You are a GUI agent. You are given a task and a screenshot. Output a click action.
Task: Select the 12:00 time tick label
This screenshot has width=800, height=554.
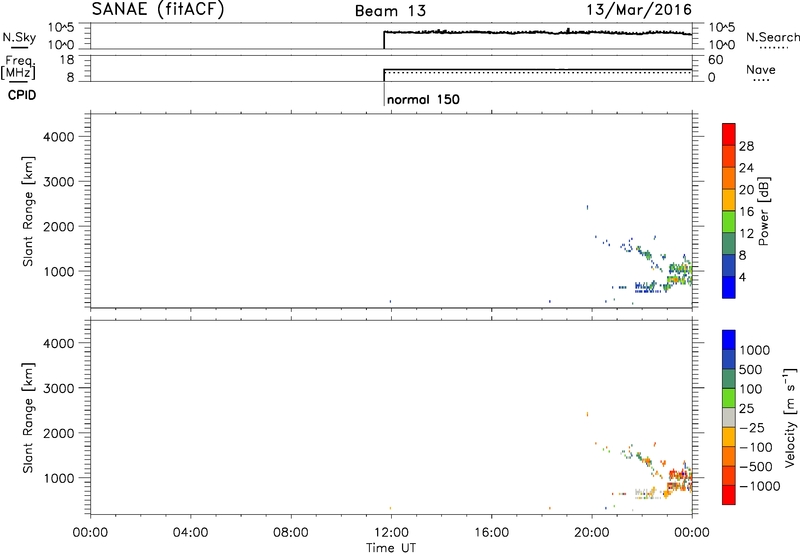pos(391,533)
